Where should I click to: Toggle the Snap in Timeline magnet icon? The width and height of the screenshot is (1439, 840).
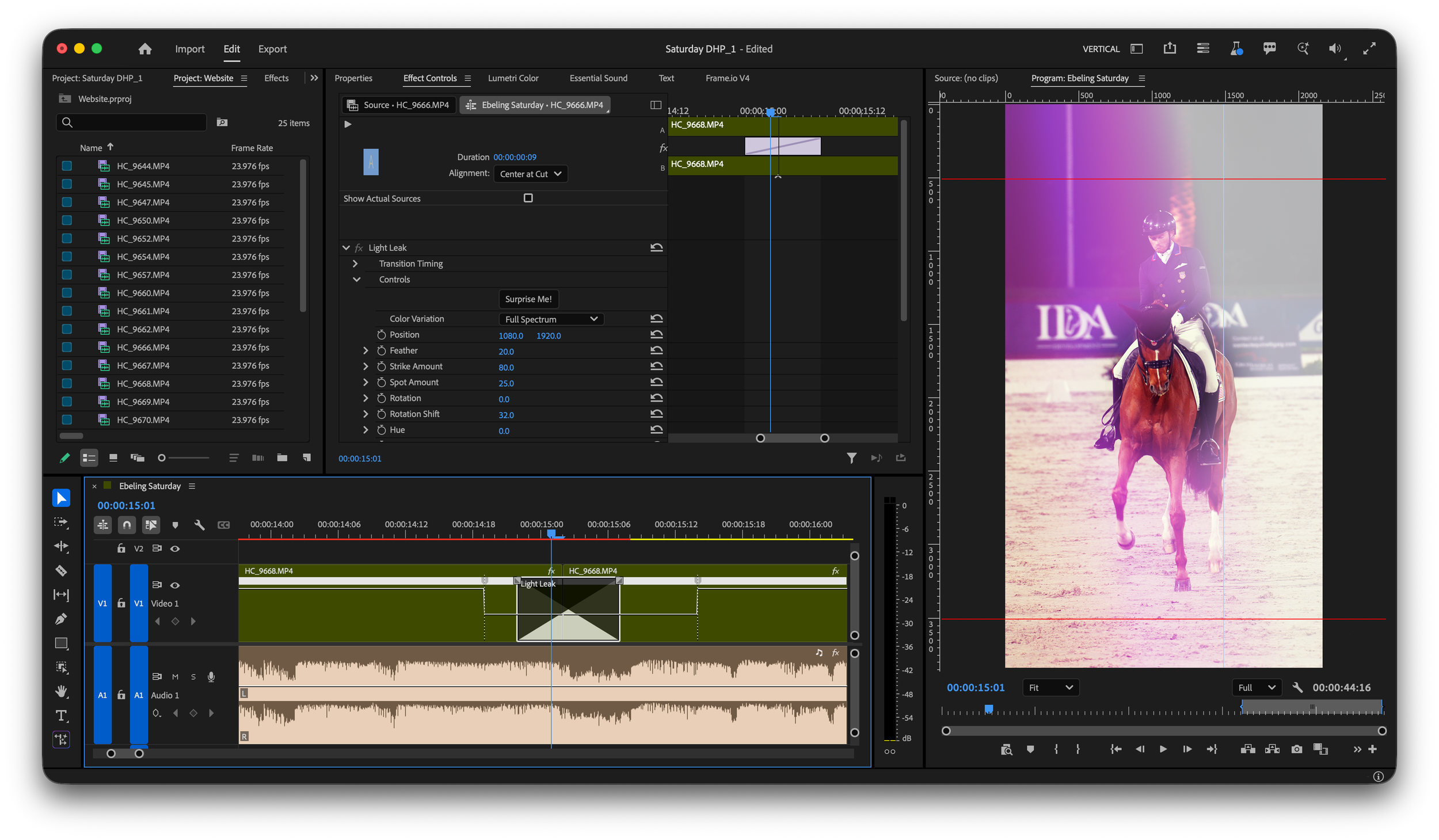[127, 525]
